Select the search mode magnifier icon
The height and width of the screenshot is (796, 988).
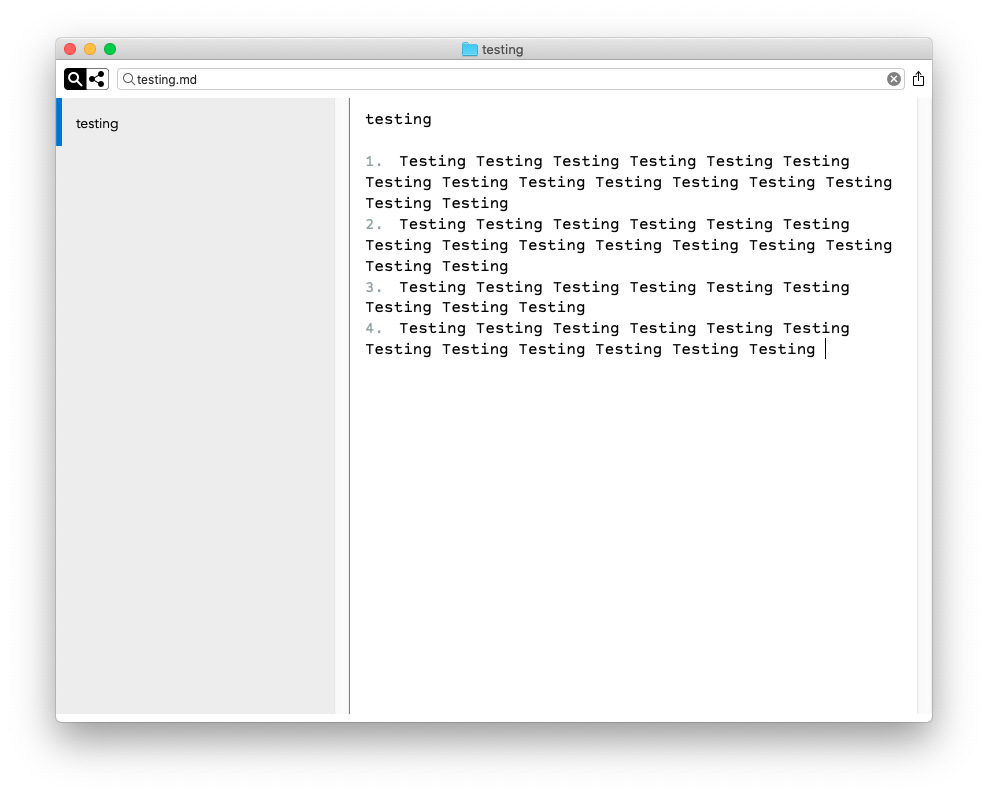pyautogui.click(x=75, y=79)
